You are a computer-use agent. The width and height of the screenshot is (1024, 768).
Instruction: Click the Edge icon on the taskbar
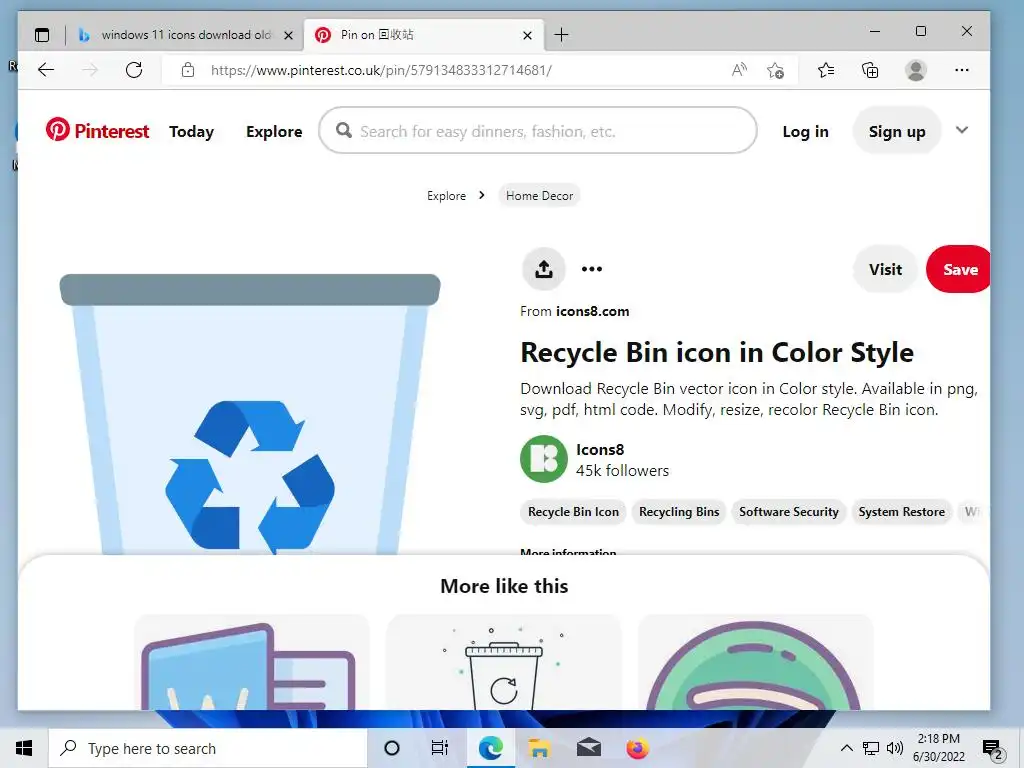tap(490, 748)
